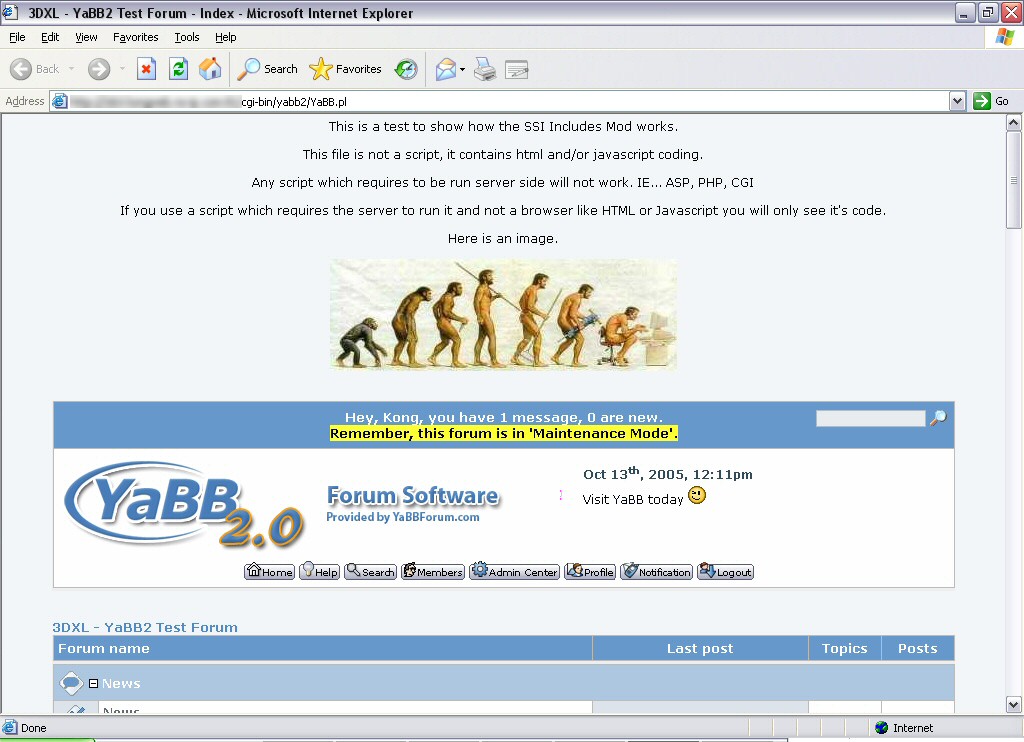Image resolution: width=1024 pixels, height=742 pixels.
Task: Click the Edit page toolbar icon
Action: tap(517, 69)
